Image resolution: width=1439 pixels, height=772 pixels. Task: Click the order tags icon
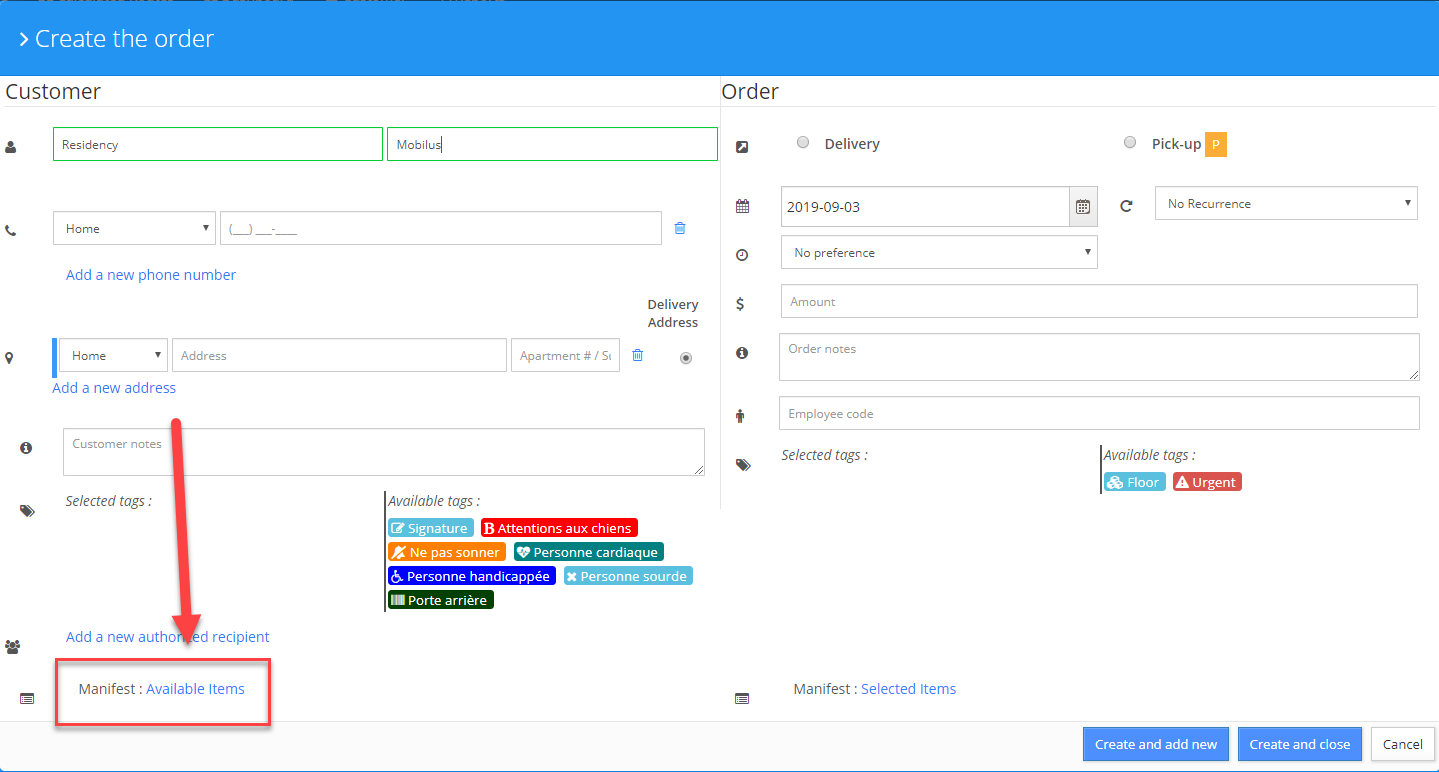point(743,465)
